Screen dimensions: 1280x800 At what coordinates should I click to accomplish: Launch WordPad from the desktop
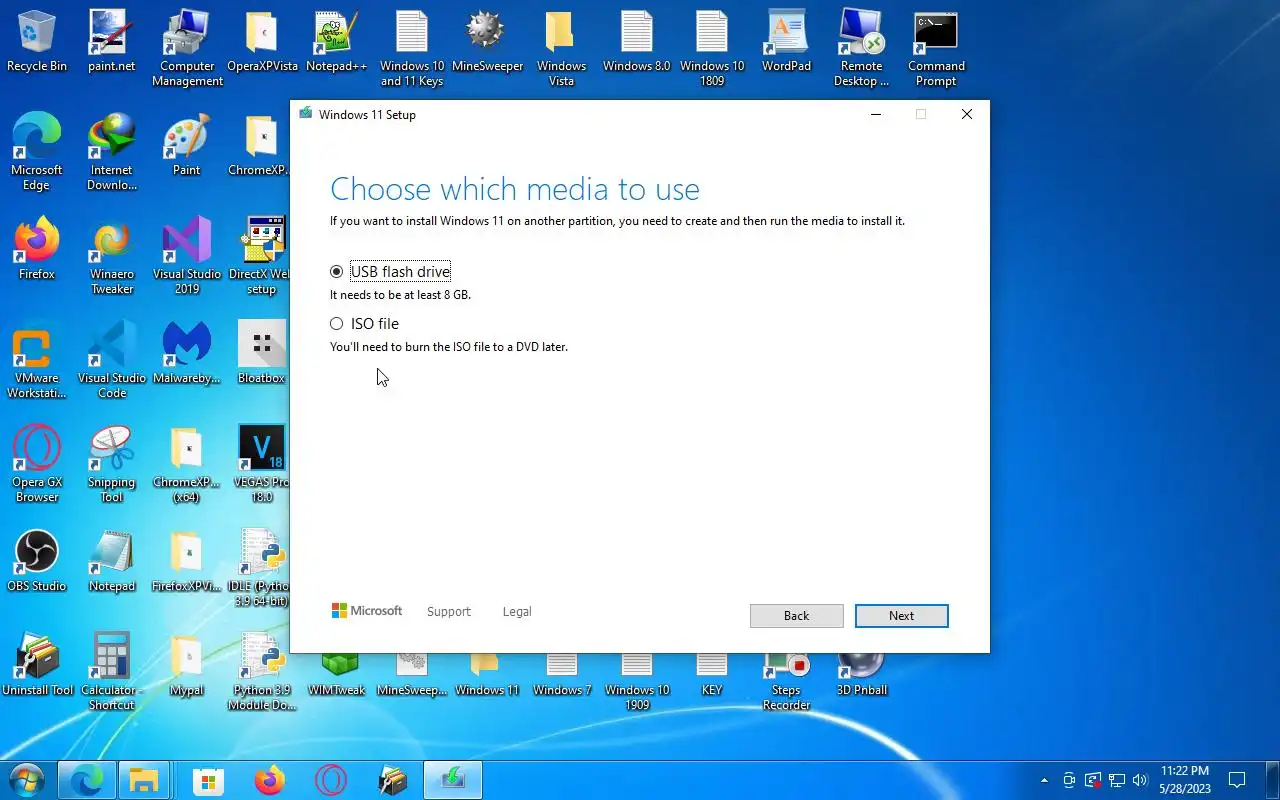click(786, 42)
